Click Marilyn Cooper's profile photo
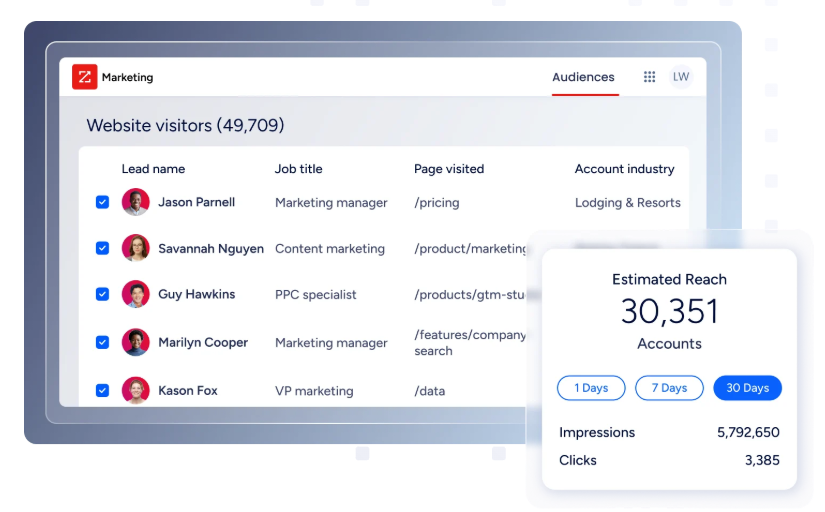The height and width of the screenshot is (512, 825). (x=136, y=342)
